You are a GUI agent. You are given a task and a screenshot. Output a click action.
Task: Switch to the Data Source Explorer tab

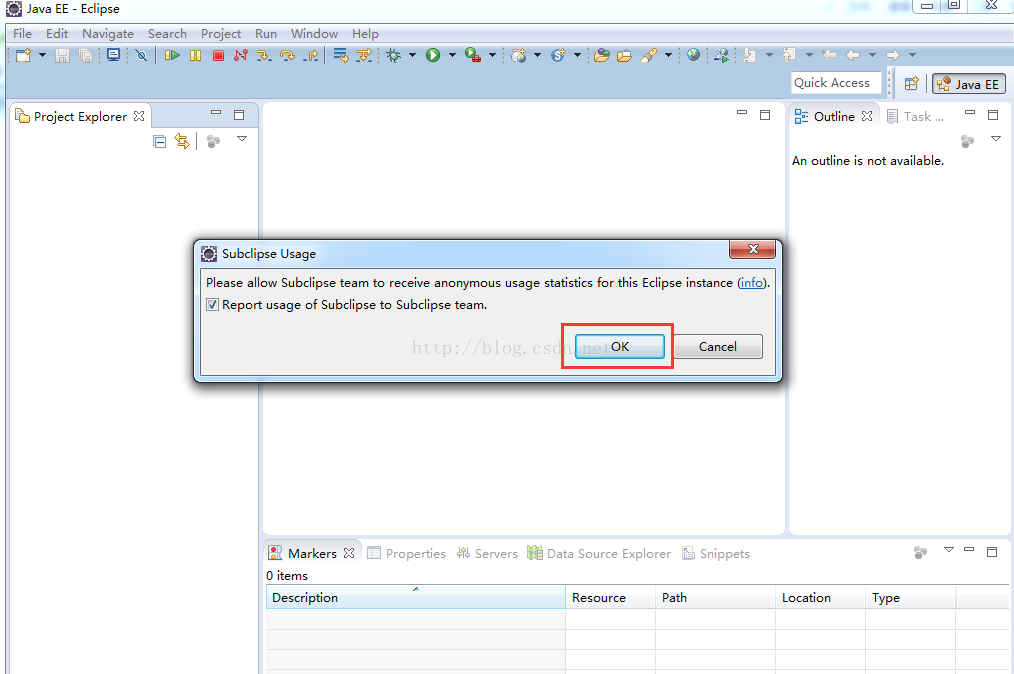(599, 554)
